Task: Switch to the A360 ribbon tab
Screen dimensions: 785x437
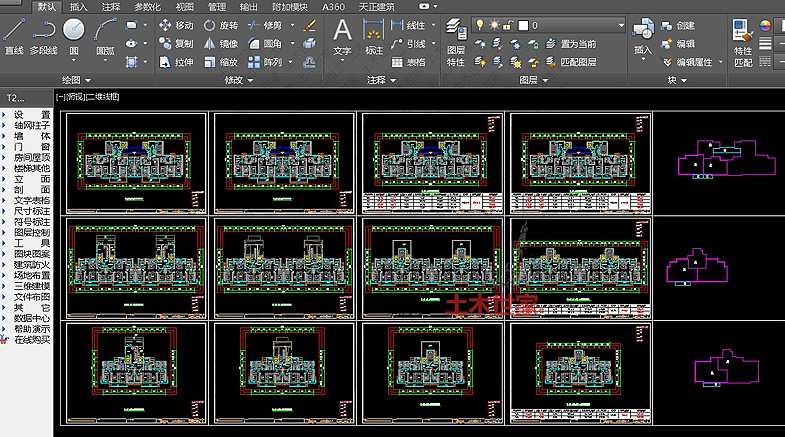Action: (333, 7)
